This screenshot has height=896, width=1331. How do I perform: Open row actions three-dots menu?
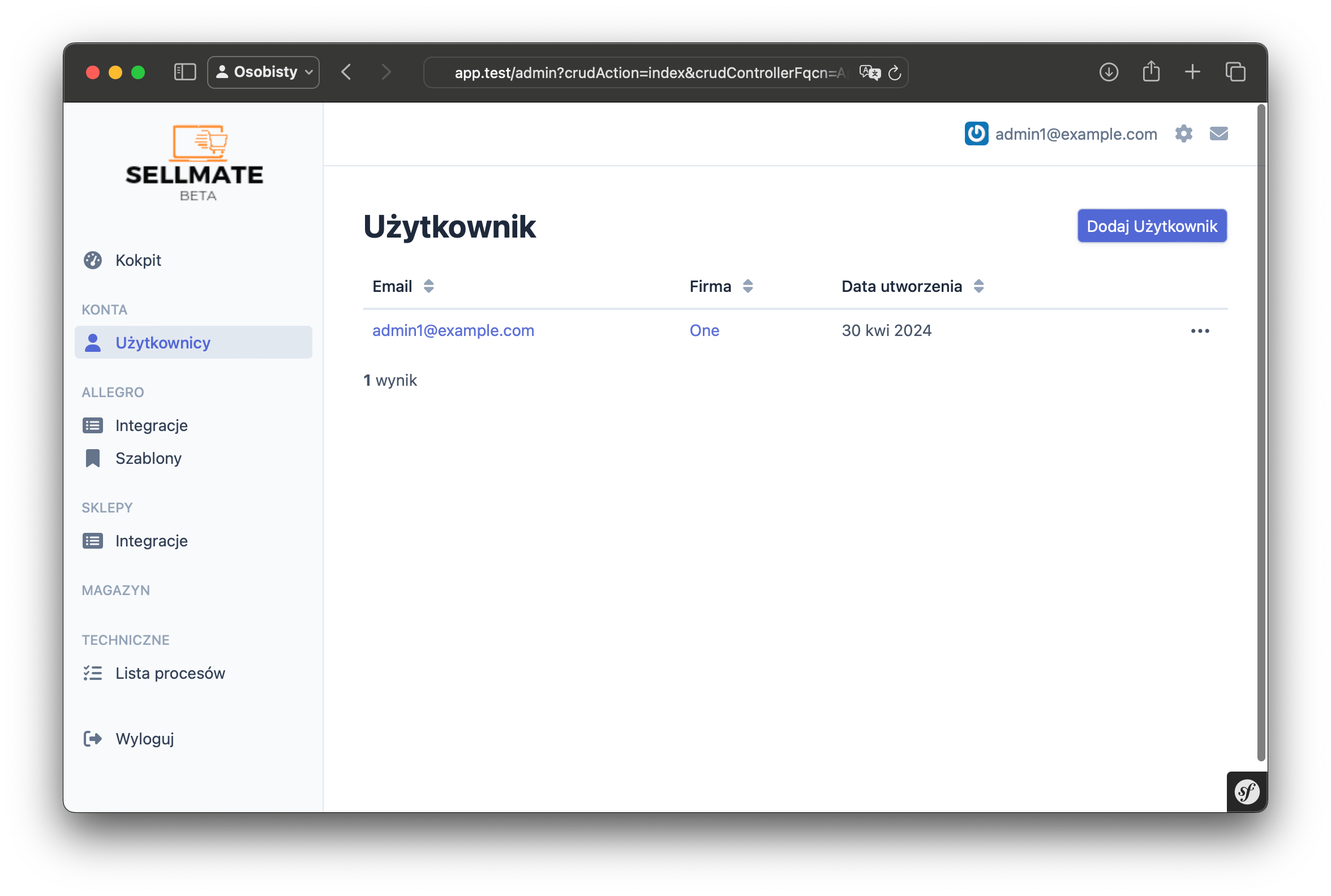1200,331
